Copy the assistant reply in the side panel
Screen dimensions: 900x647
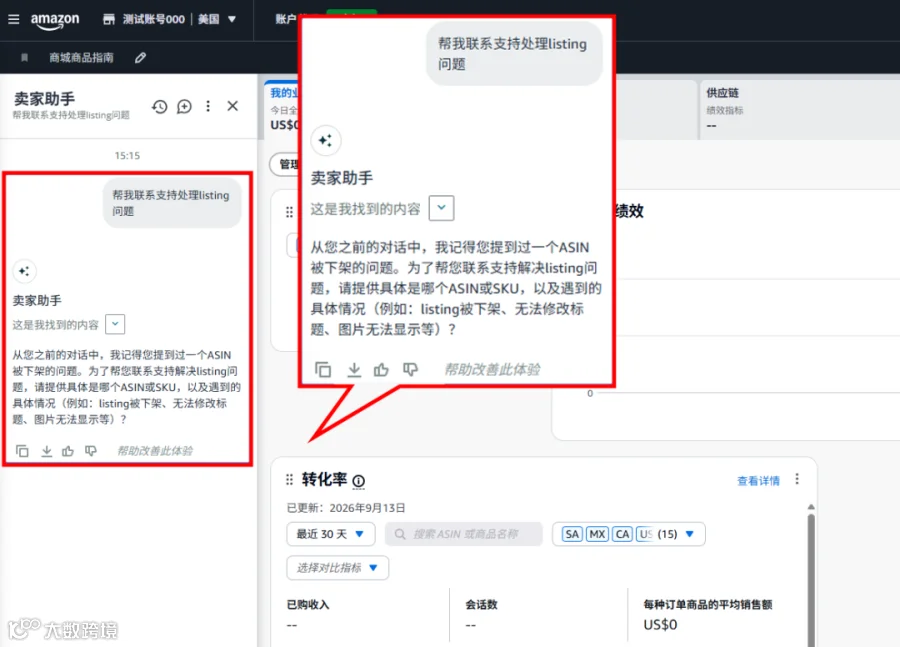click(22, 451)
